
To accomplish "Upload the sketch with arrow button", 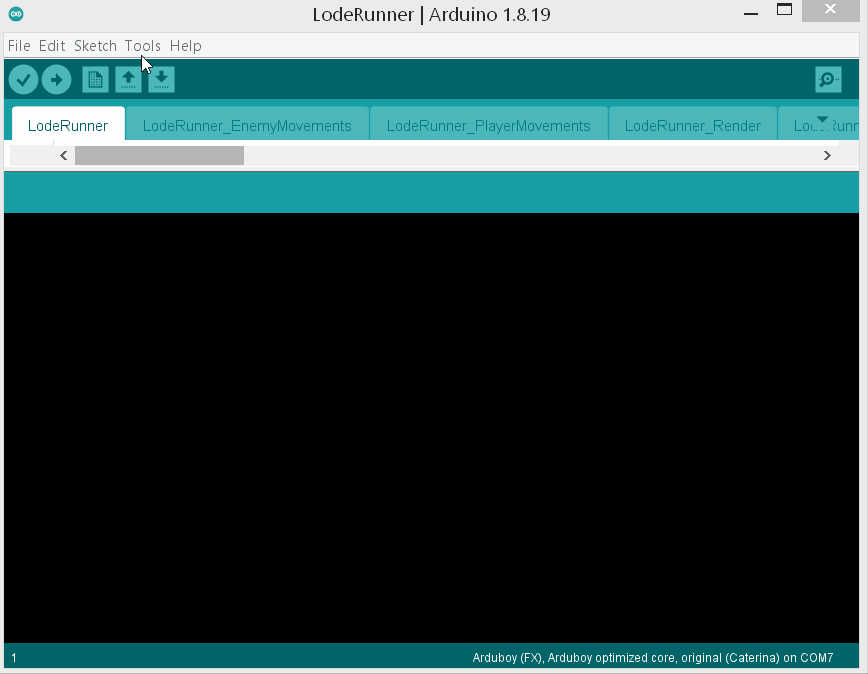I will click(56, 80).
